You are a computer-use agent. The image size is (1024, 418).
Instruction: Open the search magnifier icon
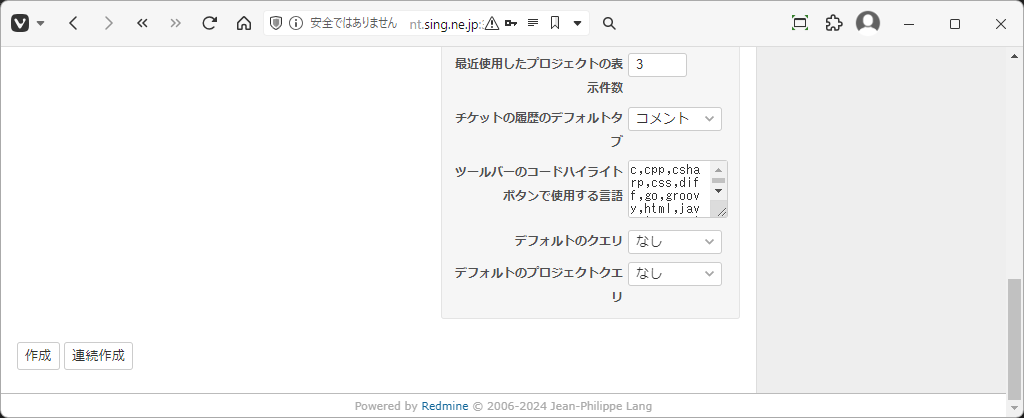(x=609, y=24)
